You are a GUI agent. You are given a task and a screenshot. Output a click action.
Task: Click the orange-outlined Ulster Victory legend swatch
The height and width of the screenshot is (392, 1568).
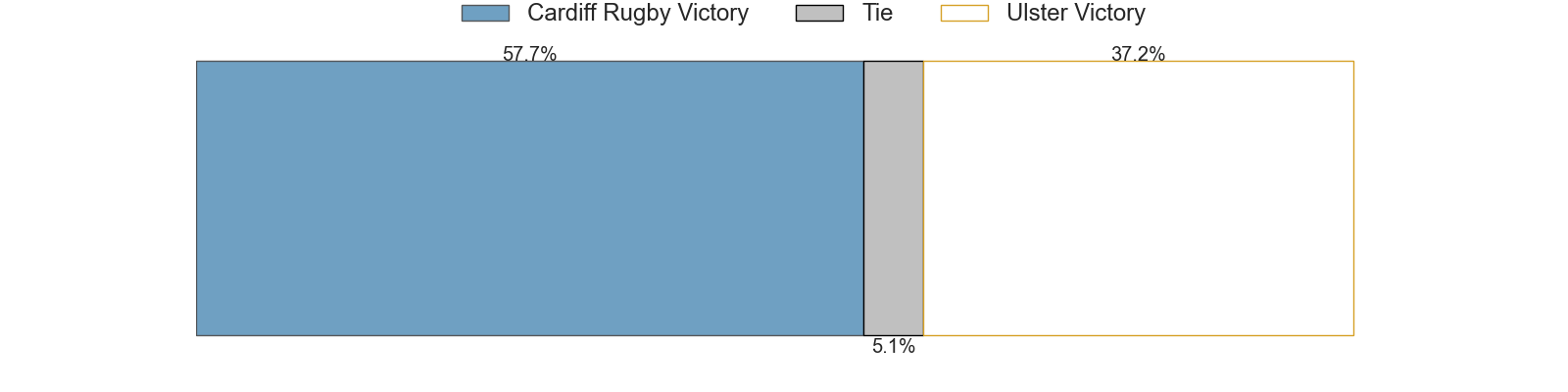pos(964,13)
